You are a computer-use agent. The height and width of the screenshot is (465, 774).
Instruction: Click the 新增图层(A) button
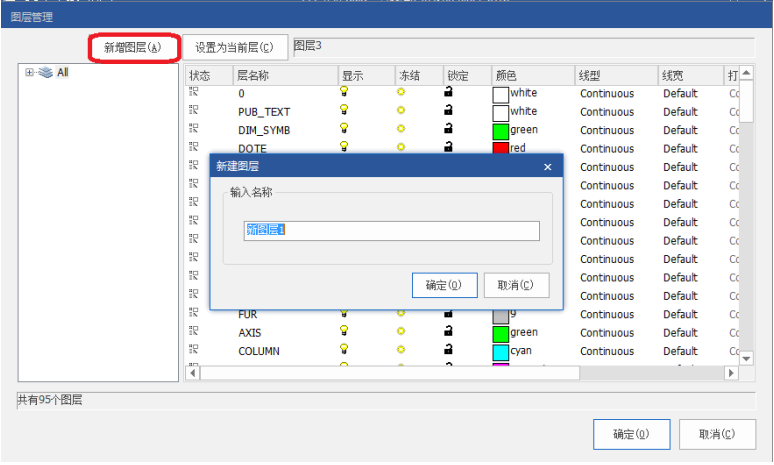pyautogui.click(x=133, y=47)
